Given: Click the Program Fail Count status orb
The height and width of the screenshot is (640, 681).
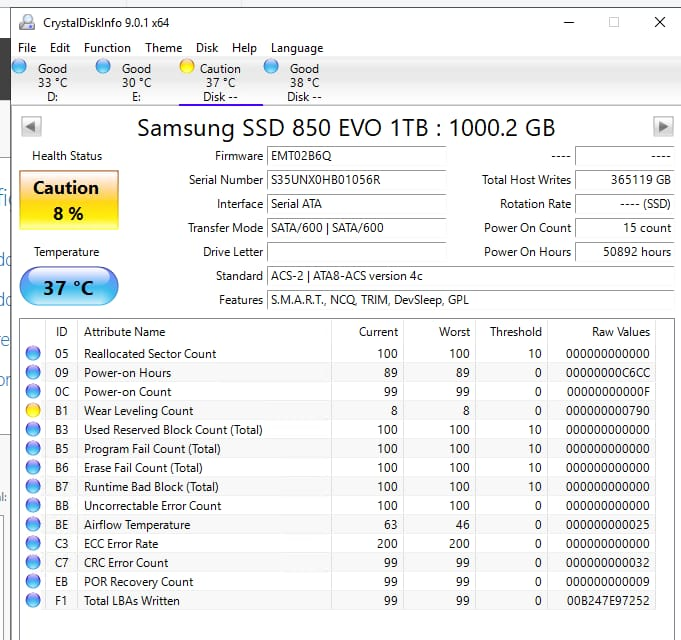Looking at the screenshot, I should coord(33,448).
